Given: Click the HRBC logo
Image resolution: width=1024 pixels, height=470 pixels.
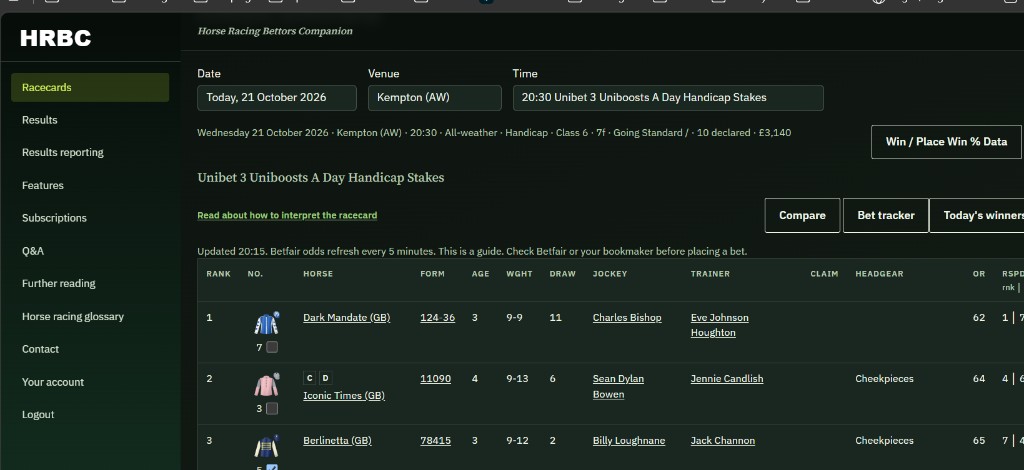Looking at the screenshot, I should click(56, 39).
